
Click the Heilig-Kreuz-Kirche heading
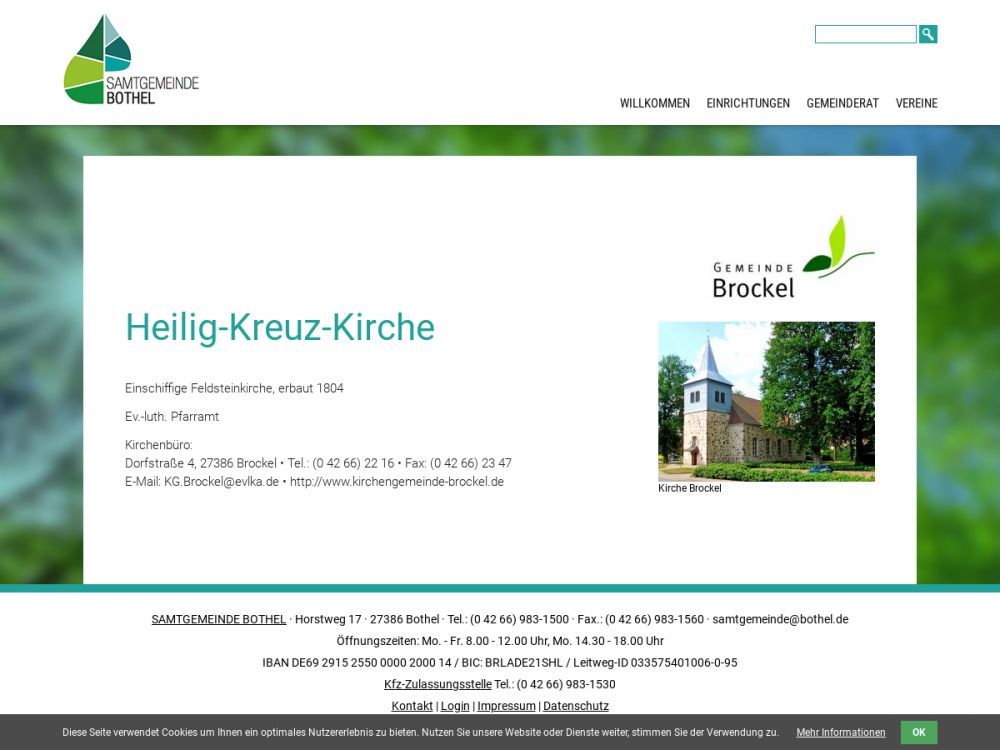pos(280,328)
